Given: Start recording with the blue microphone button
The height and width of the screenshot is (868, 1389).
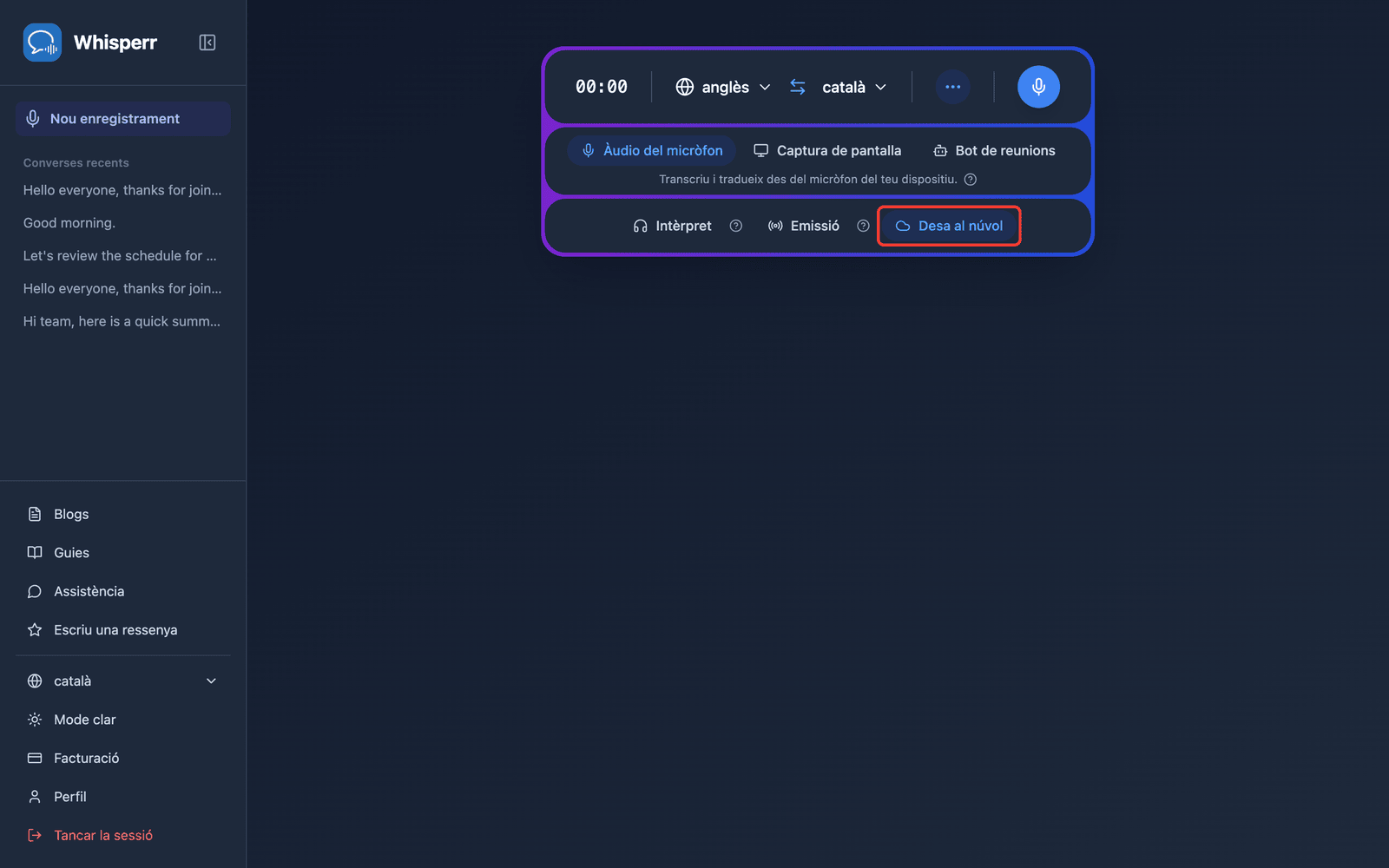Looking at the screenshot, I should point(1038,87).
